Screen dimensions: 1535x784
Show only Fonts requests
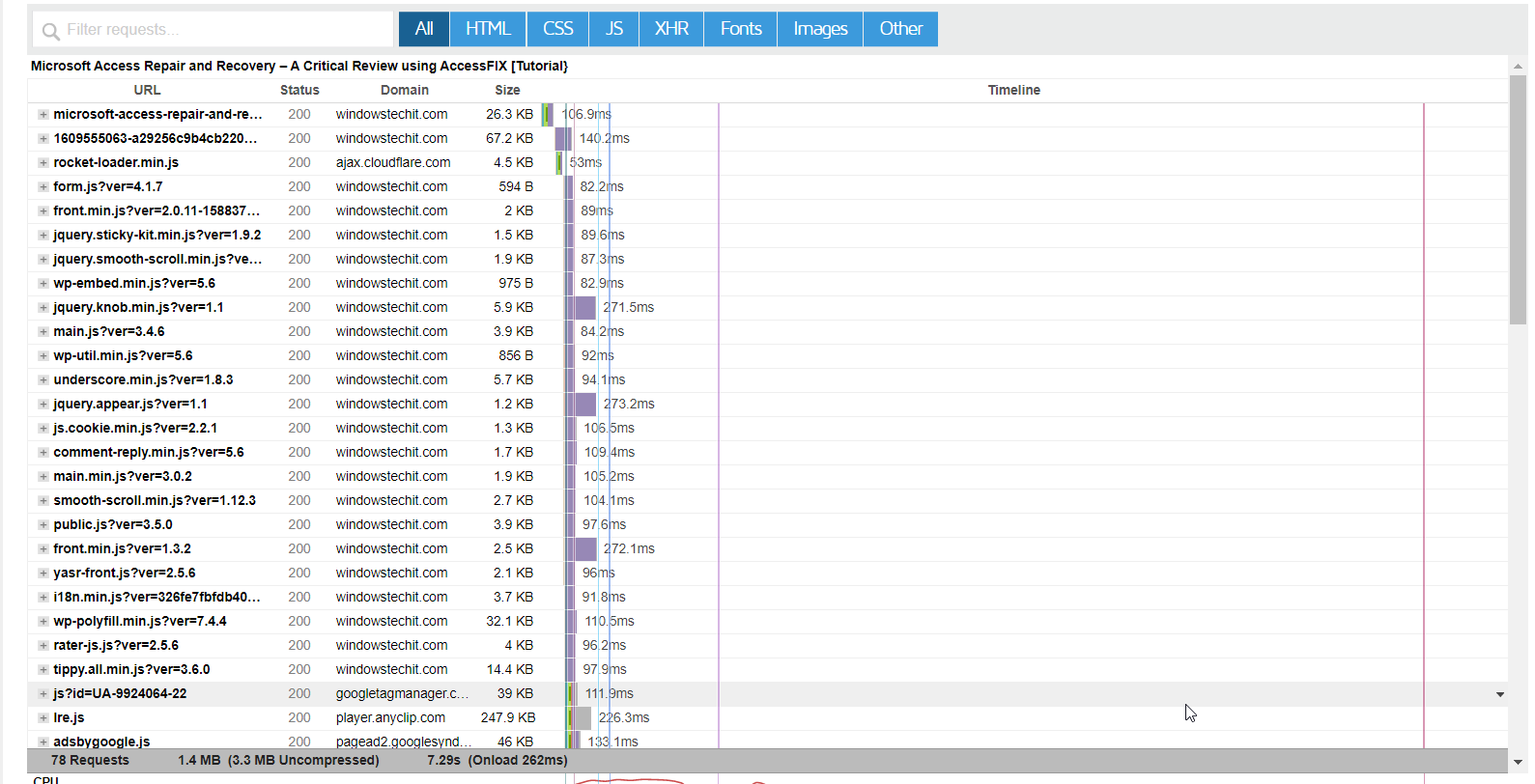pos(741,29)
